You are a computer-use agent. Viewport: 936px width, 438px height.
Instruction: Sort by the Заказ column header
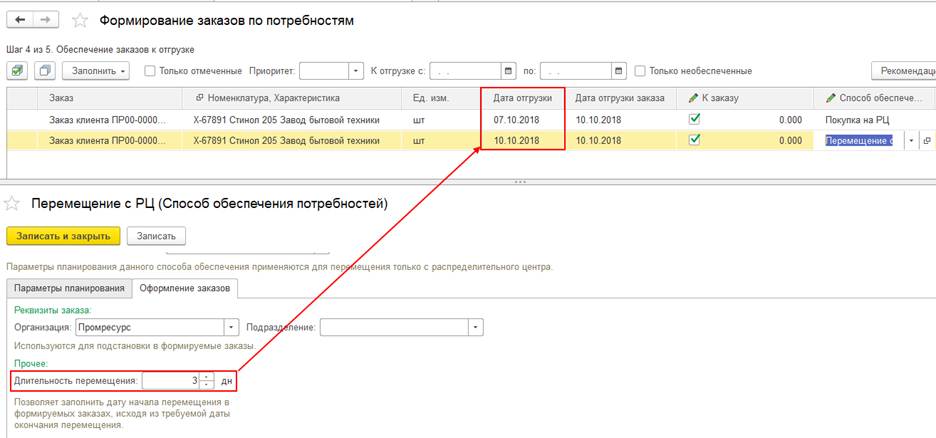coord(112,98)
